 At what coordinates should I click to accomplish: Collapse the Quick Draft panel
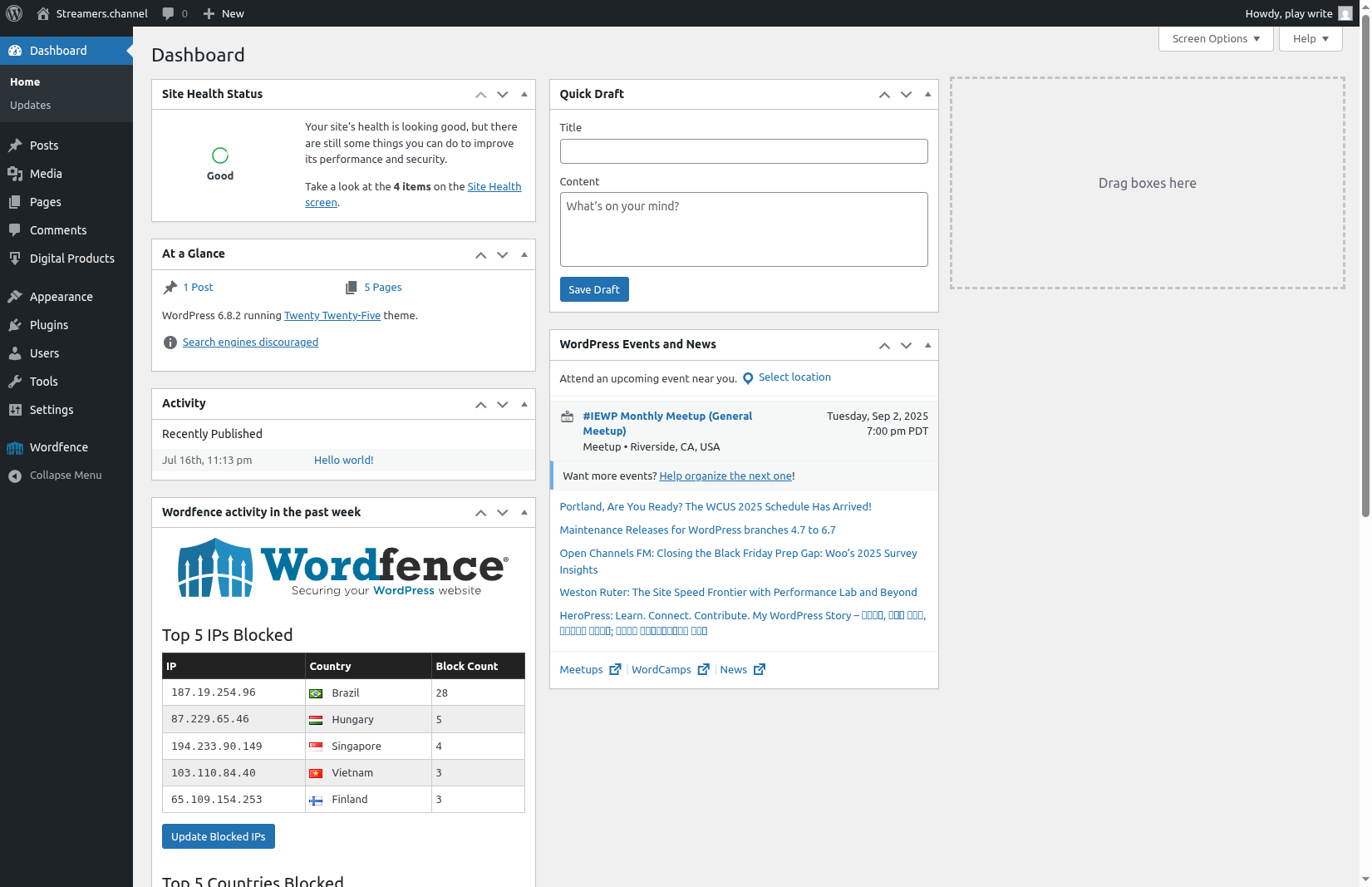click(928, 95)
